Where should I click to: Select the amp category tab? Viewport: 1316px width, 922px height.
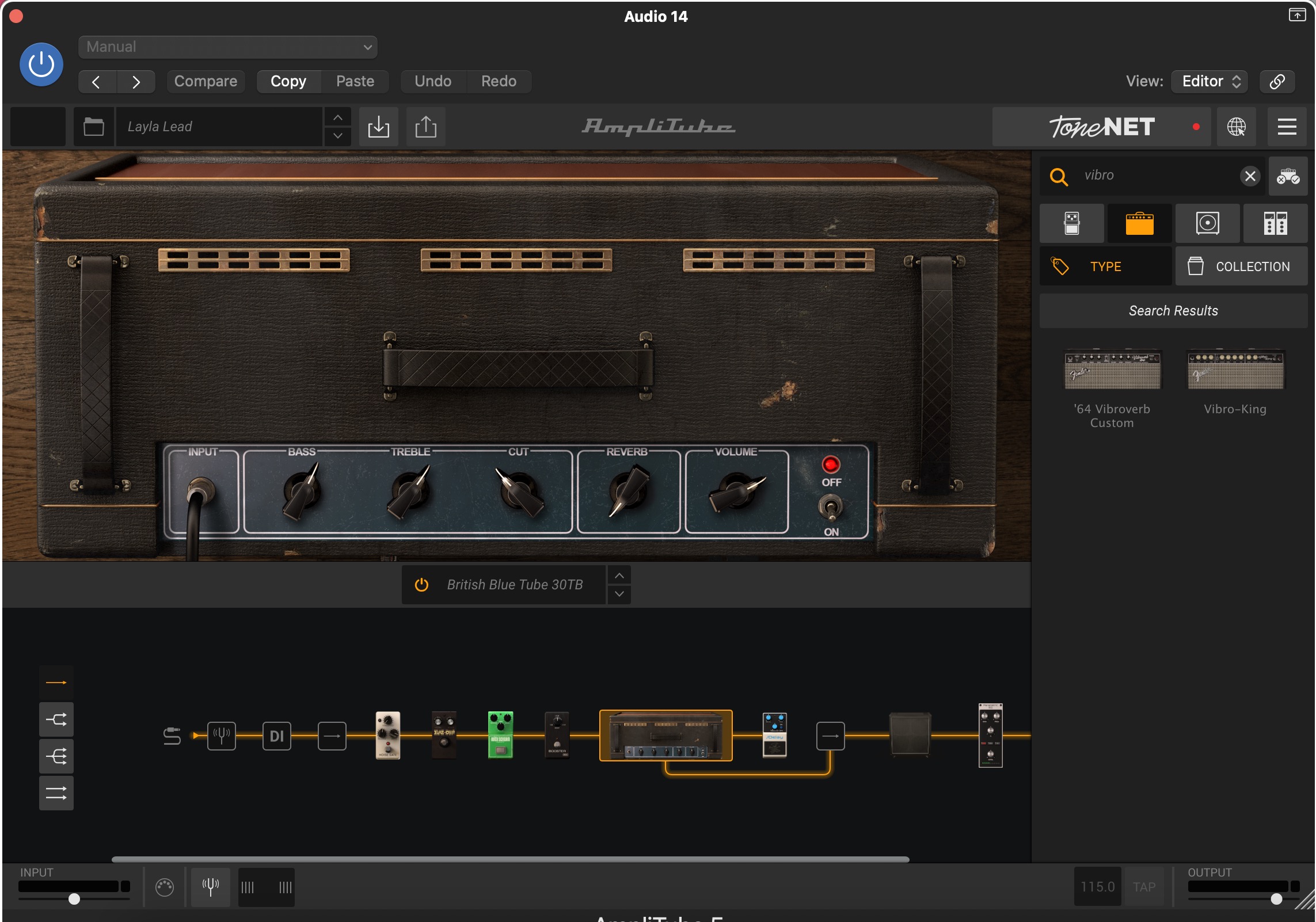coord(1140,223)
